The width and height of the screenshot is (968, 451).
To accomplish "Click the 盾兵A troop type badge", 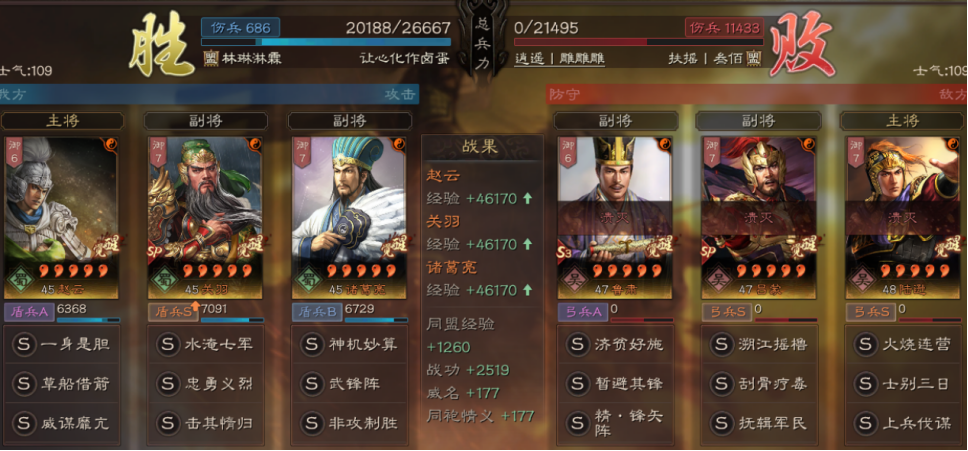I will pos(30,312).
